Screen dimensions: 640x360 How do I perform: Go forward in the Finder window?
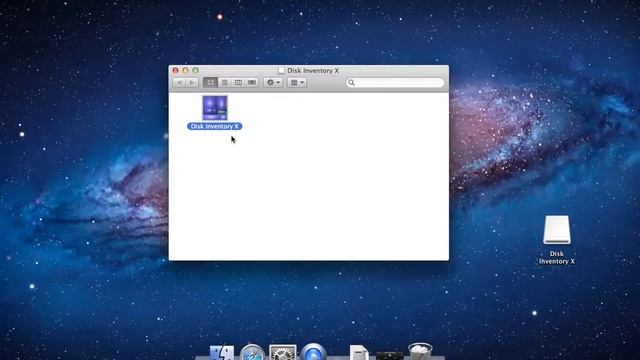192,83
